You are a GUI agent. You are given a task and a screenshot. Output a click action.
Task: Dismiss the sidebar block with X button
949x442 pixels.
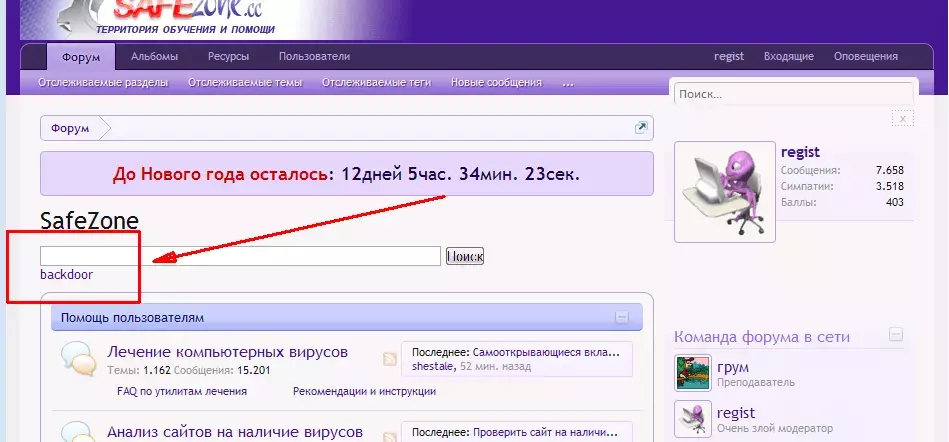pos(902,119)
